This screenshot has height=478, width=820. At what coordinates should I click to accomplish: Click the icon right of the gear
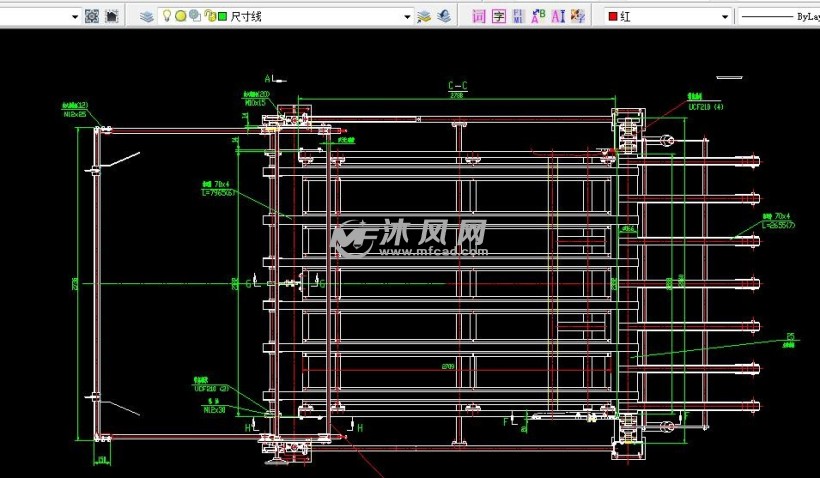coord(111,16)
